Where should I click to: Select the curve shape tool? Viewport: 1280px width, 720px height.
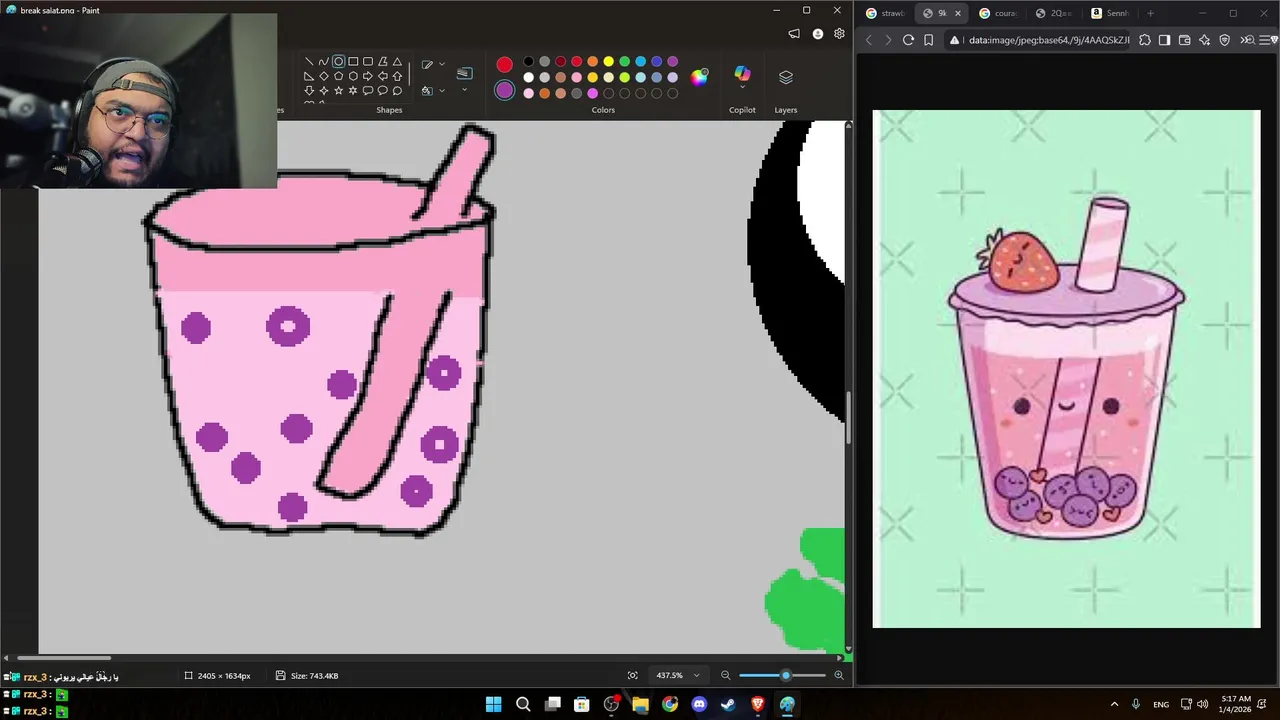[323, 62]
